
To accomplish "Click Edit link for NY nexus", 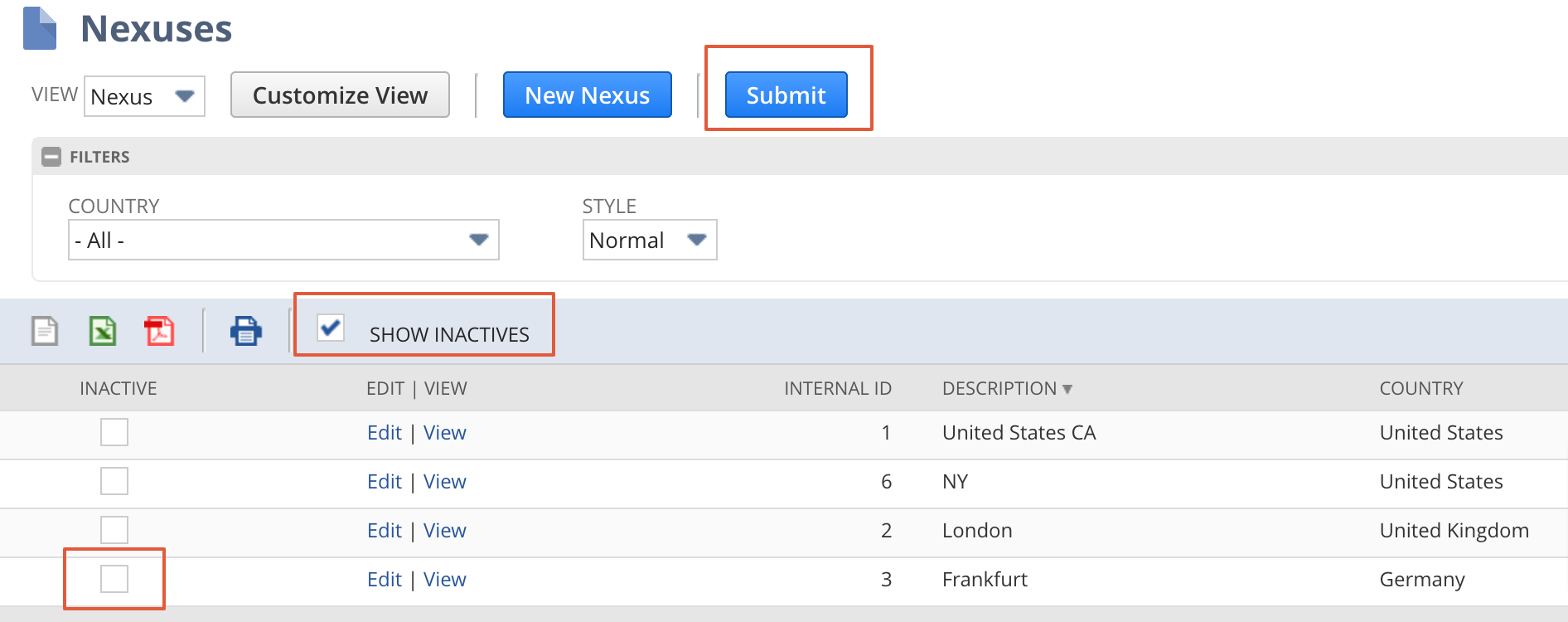I will click(x=385, y=481).
